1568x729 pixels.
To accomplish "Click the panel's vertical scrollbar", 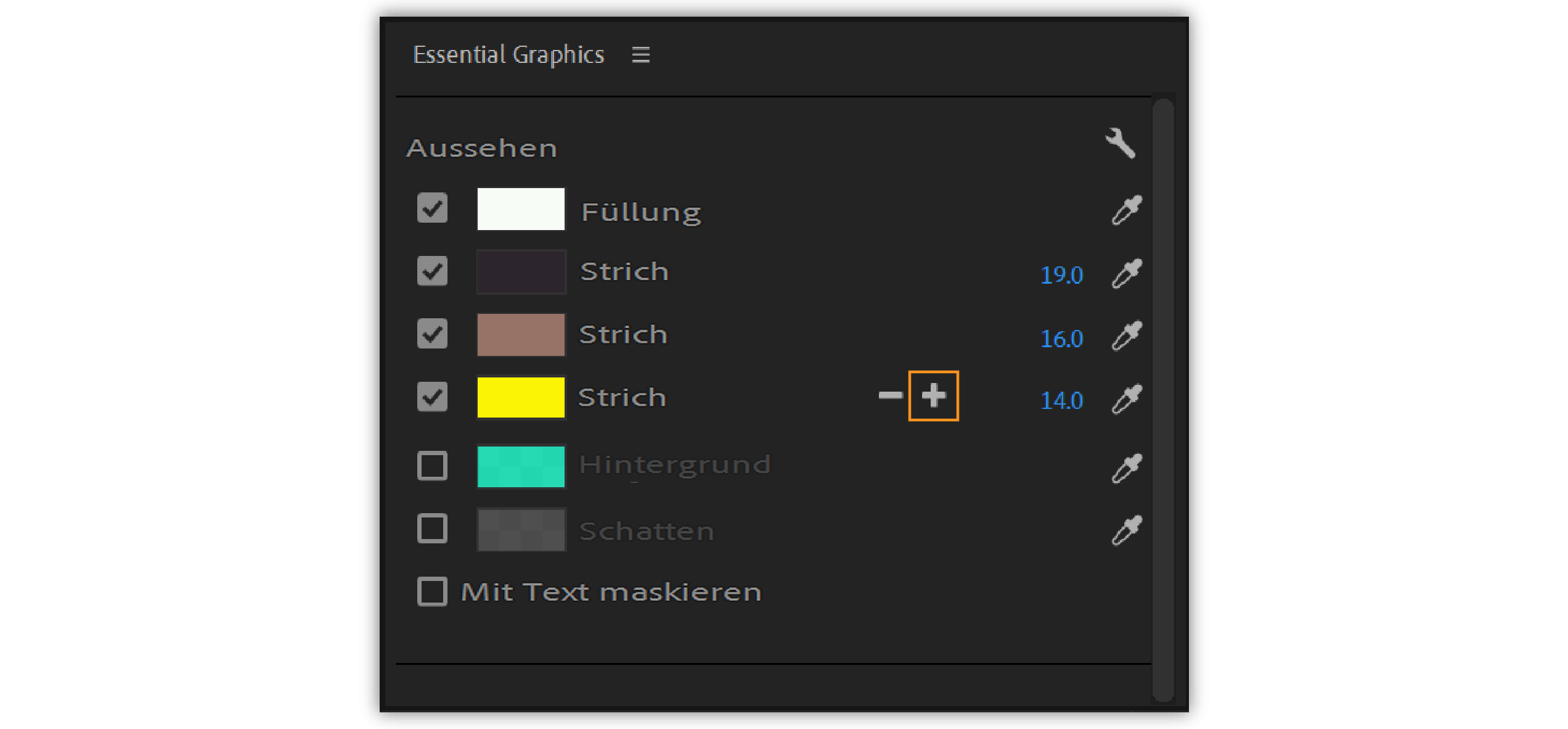I will [1163, 400].
